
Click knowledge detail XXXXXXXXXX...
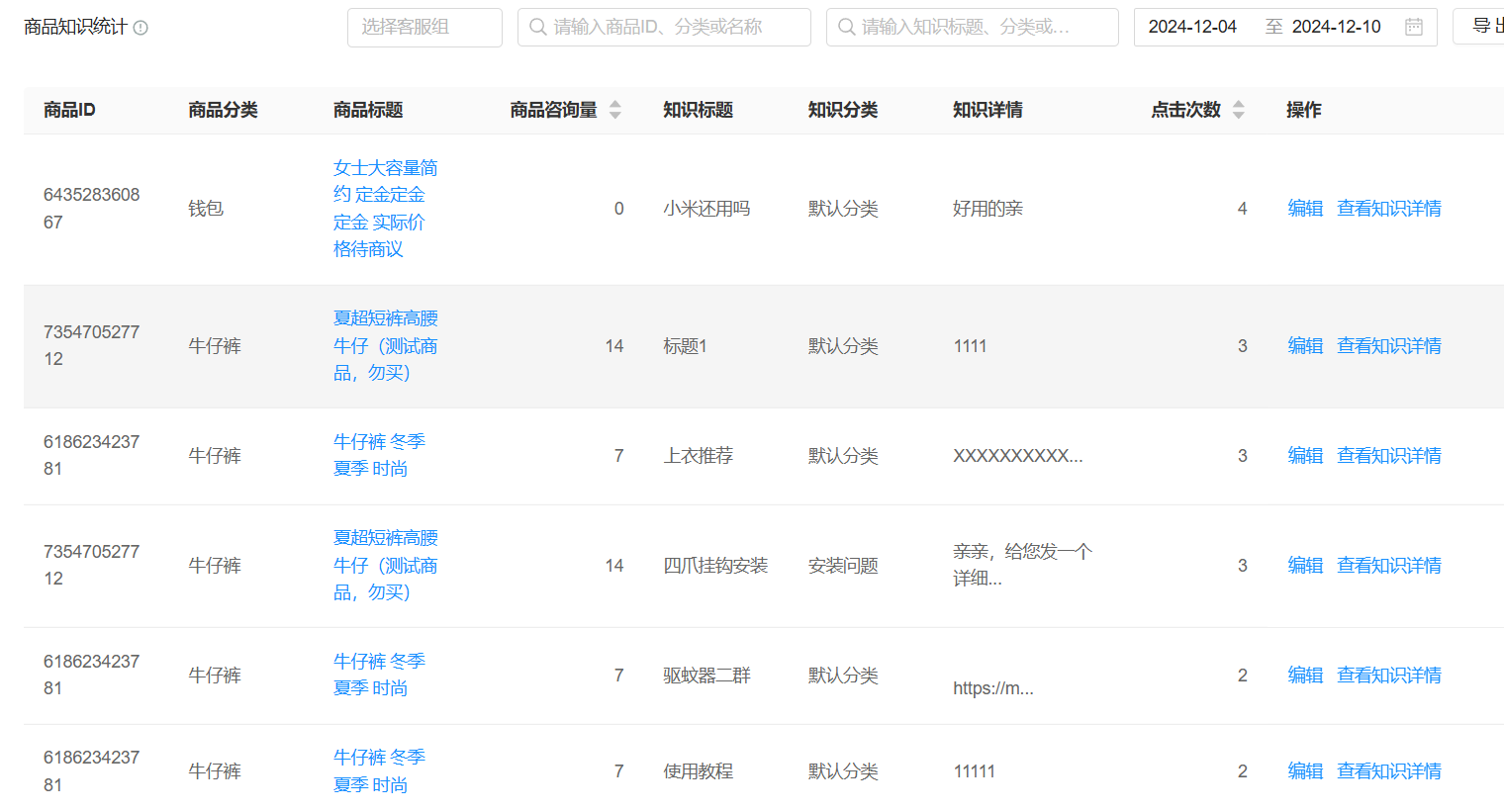(1018, 456)
